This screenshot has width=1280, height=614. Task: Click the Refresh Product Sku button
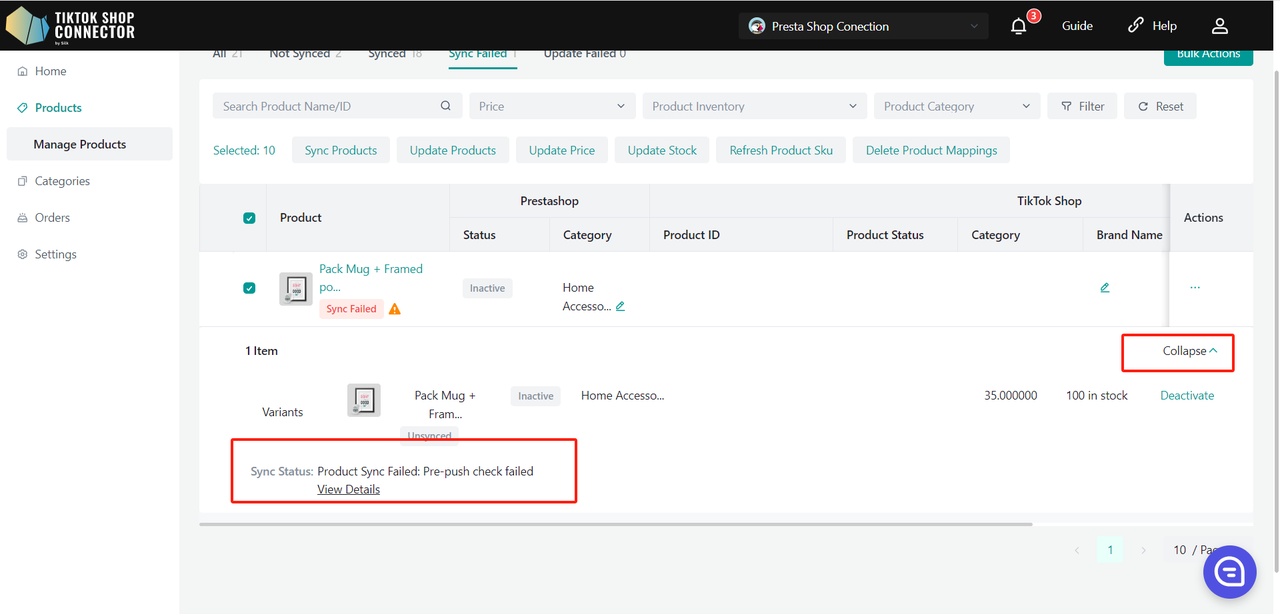[x=781, y=150]
